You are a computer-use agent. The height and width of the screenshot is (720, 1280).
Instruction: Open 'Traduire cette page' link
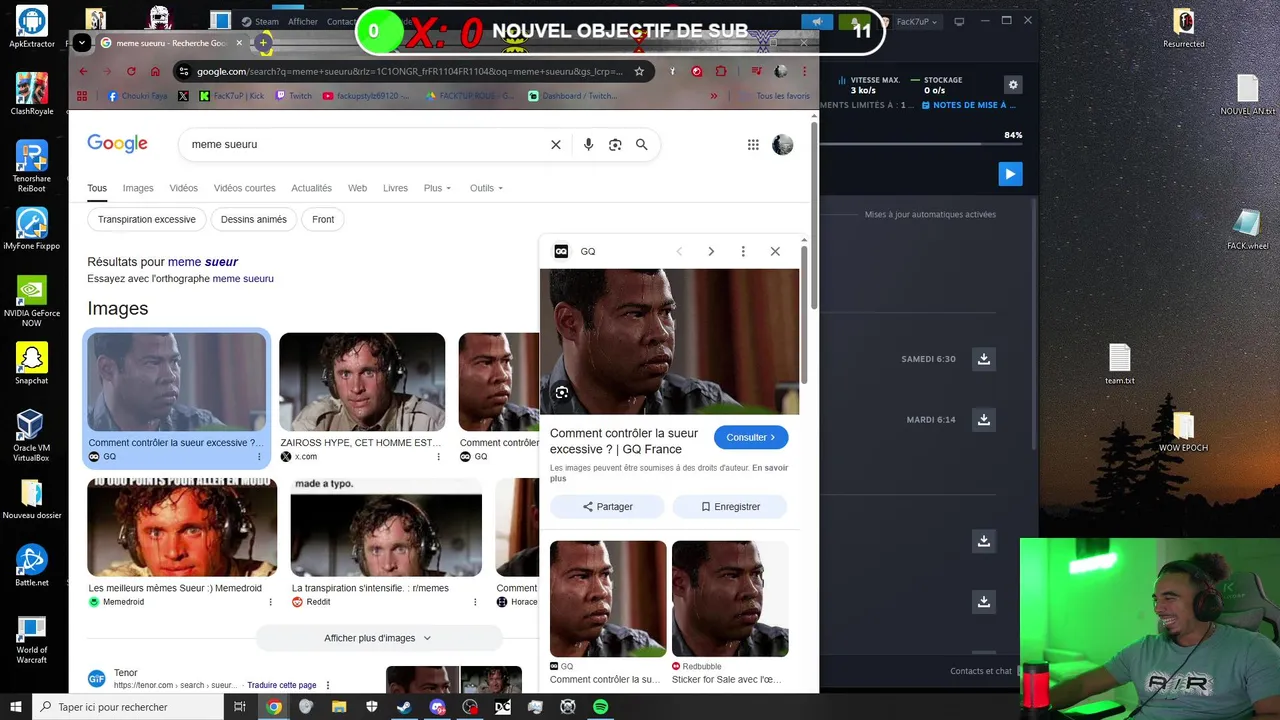[282, 686]
